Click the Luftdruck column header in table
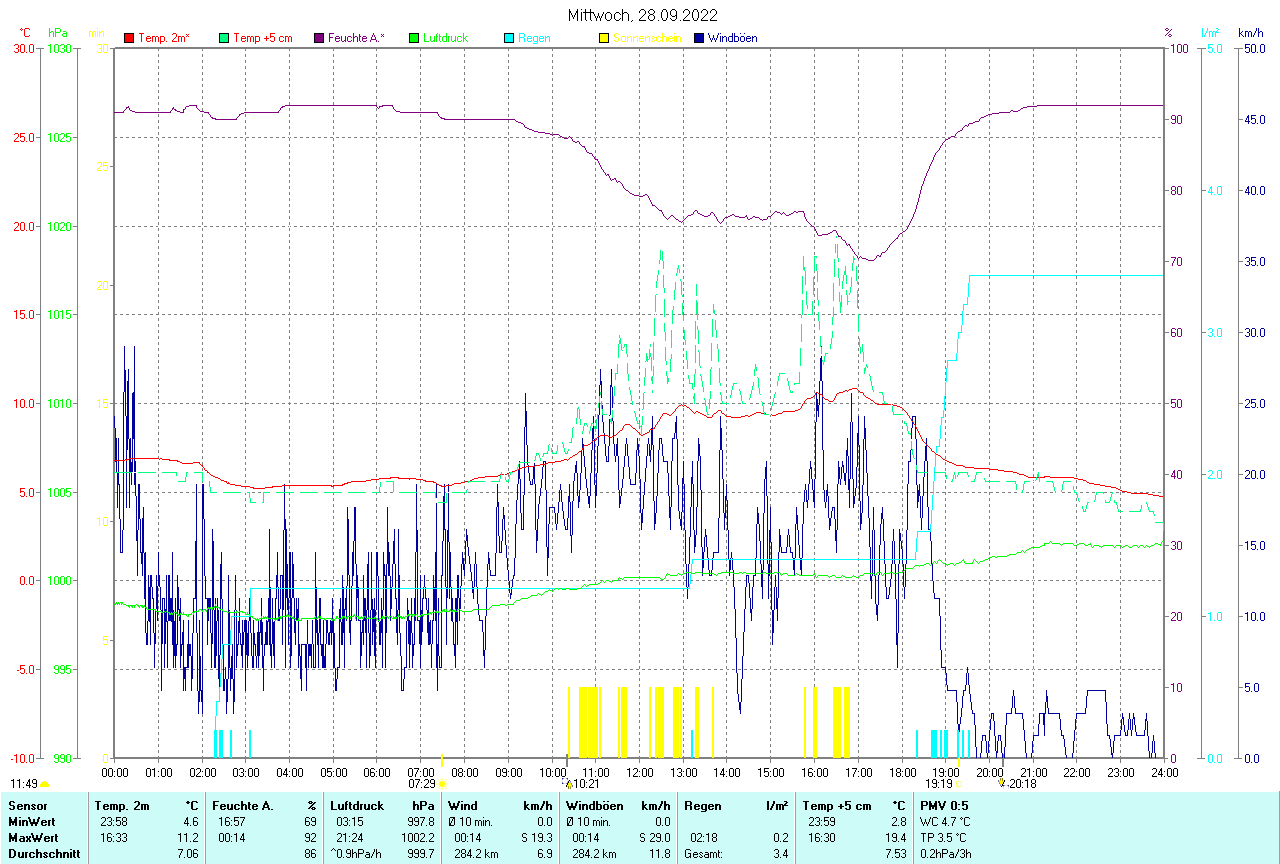Screen dimensions: 1280x864 (x=358, y=805)
